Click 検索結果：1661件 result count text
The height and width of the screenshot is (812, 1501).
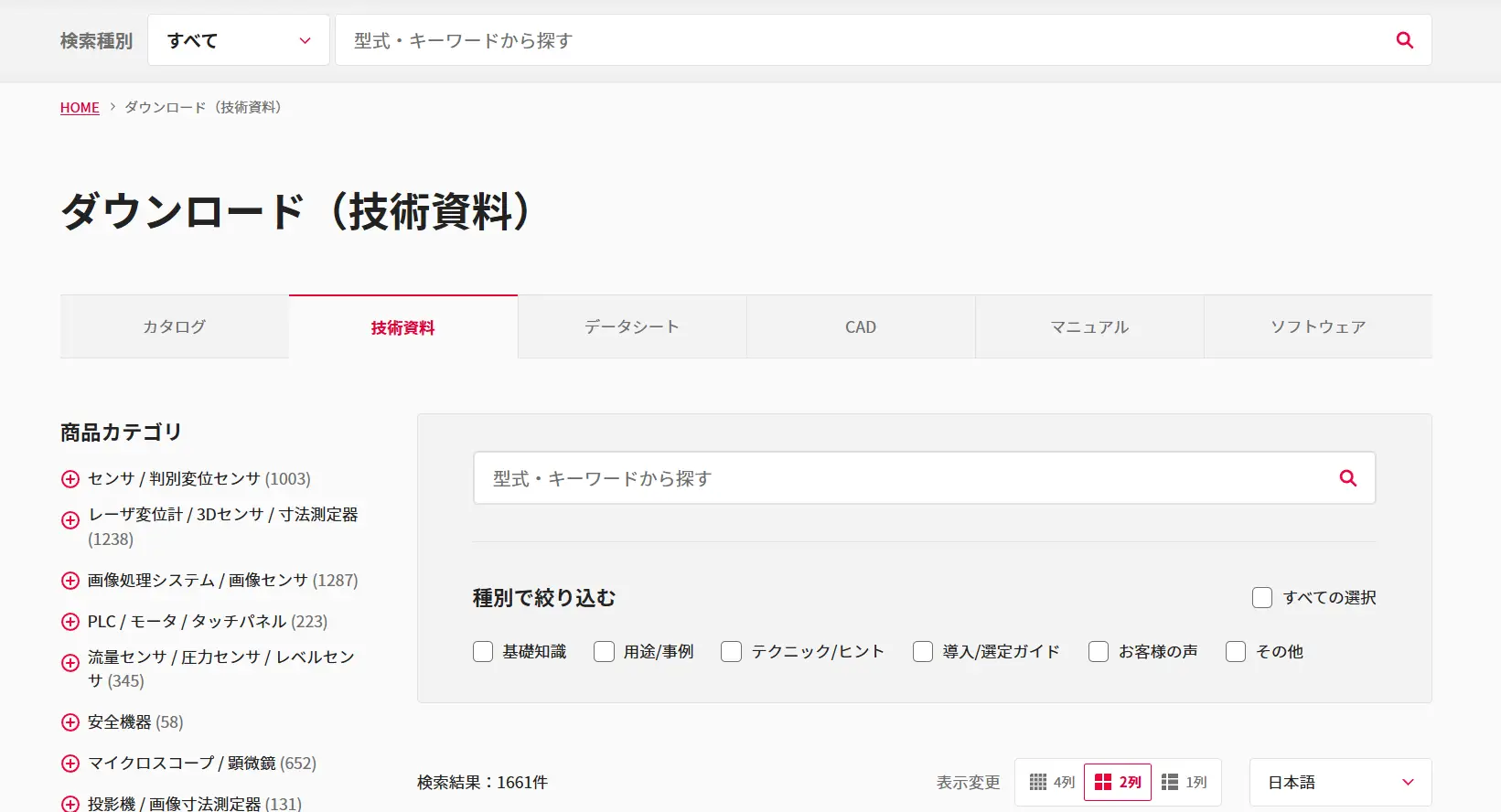click(x=483, y=783)
